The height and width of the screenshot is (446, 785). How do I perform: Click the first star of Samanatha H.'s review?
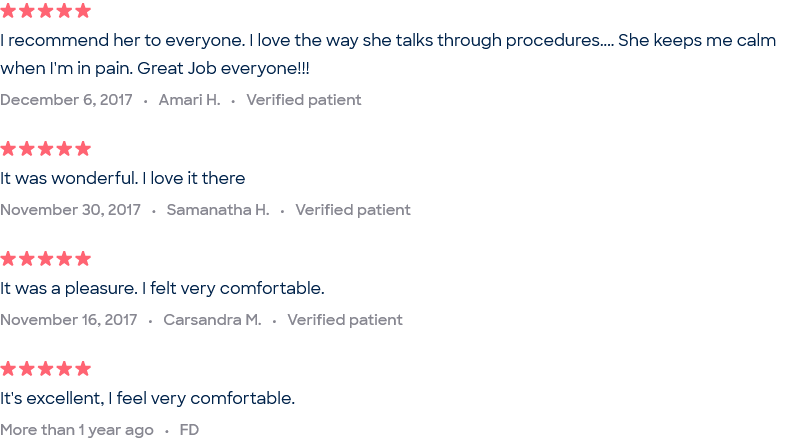(x=8, y=149)
